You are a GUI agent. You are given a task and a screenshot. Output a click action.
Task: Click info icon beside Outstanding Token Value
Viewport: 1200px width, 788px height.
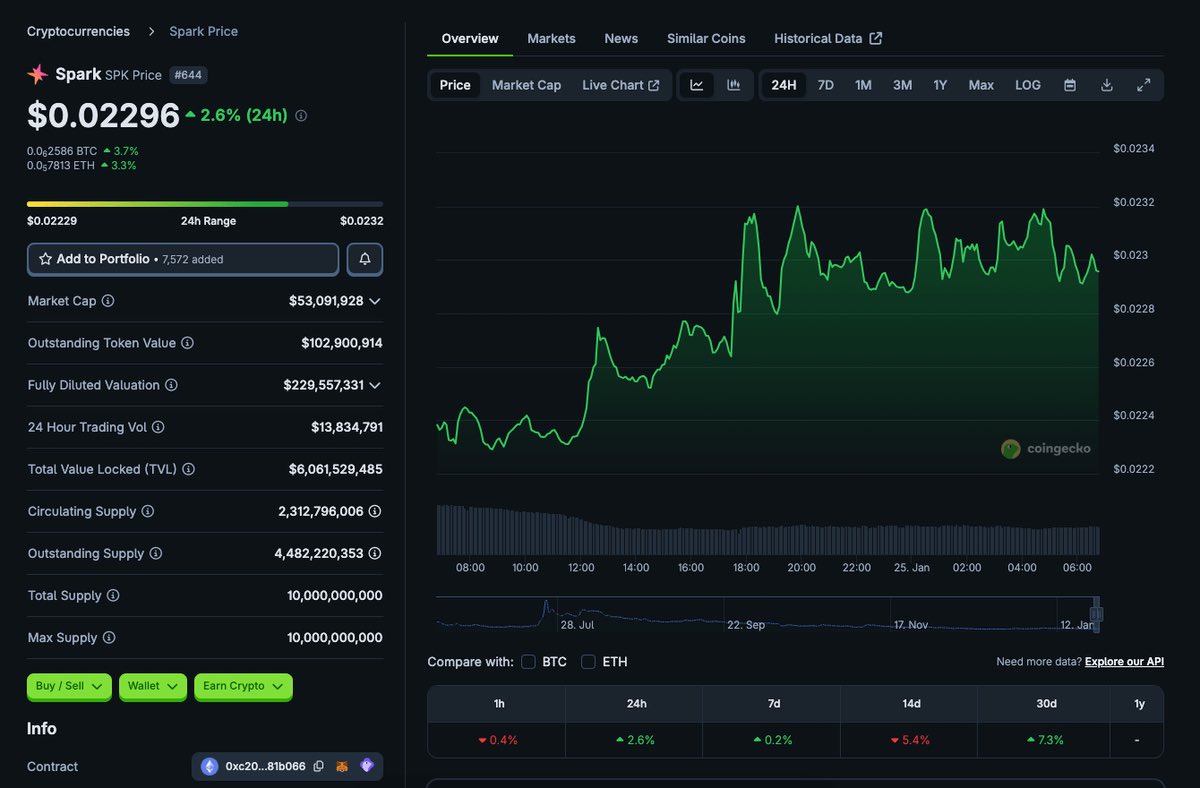187,343
